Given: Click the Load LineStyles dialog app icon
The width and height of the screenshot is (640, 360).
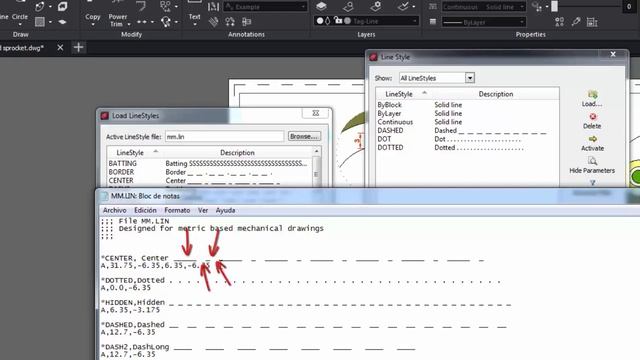Looking at the screenshot, I should pos(104,116).
